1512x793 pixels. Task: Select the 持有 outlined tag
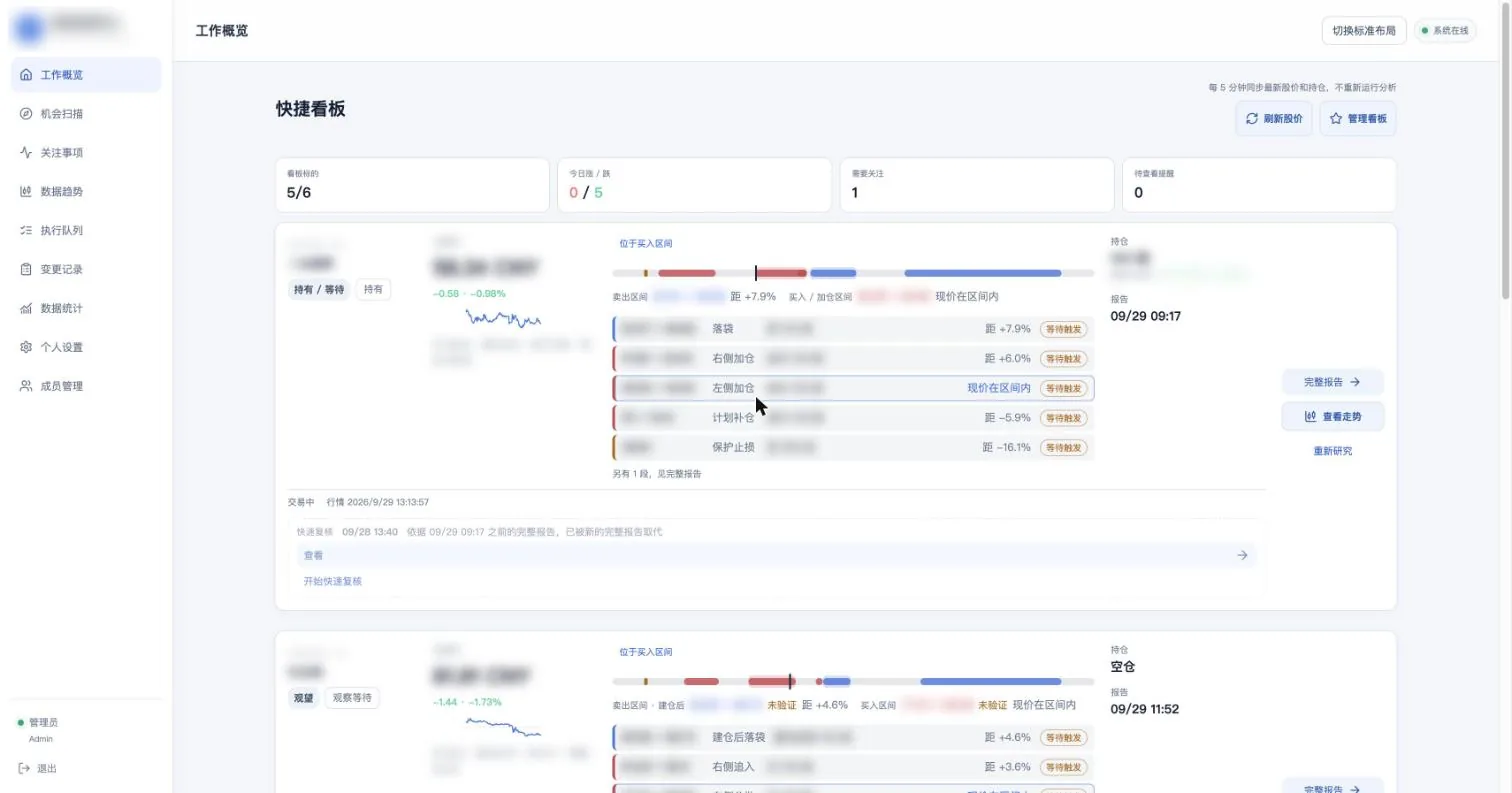(373, 290)
